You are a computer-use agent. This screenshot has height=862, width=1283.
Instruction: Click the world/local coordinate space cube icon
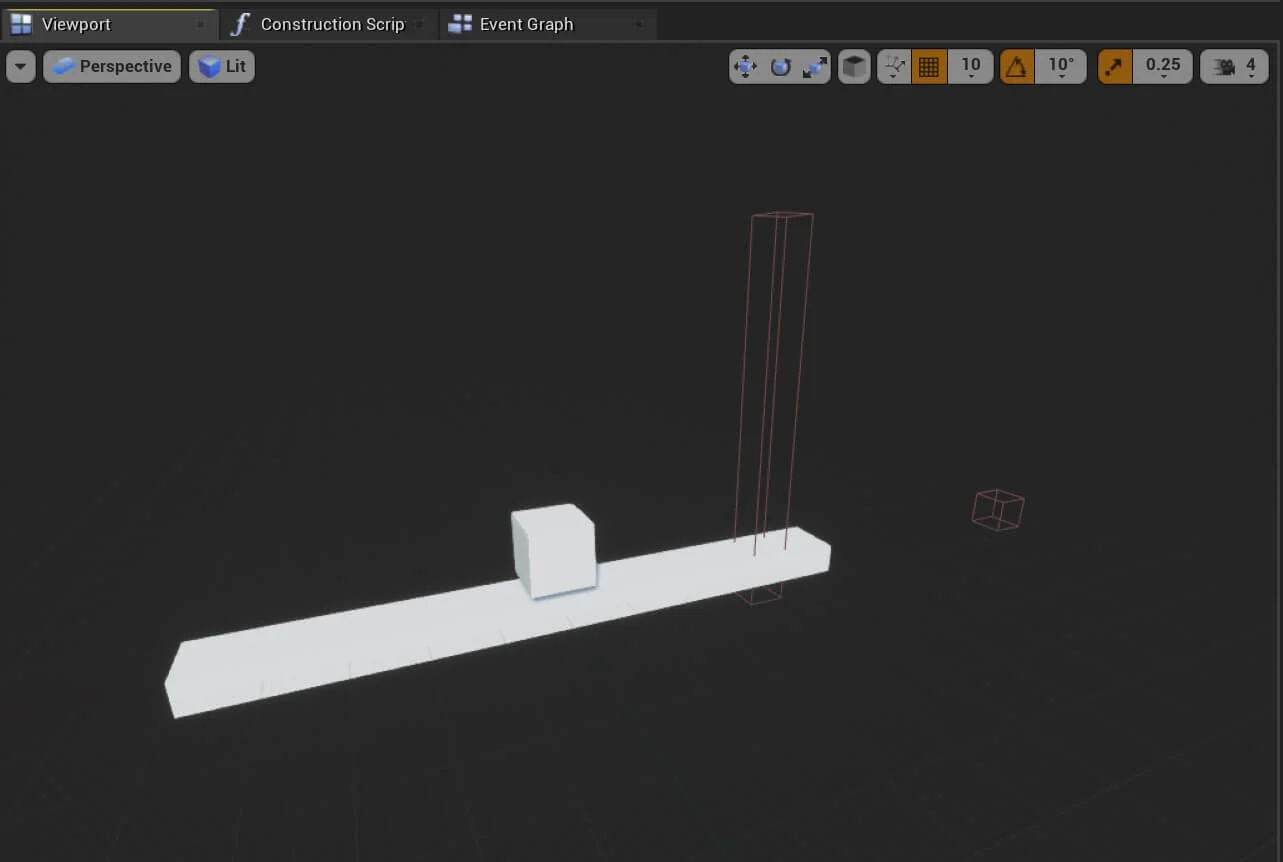tap(854, 67)
